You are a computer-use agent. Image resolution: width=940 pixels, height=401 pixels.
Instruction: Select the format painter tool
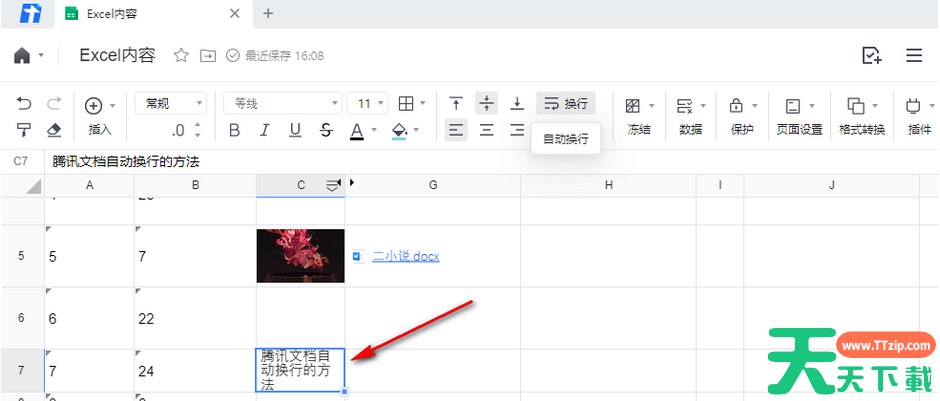(x=24, y=129)
